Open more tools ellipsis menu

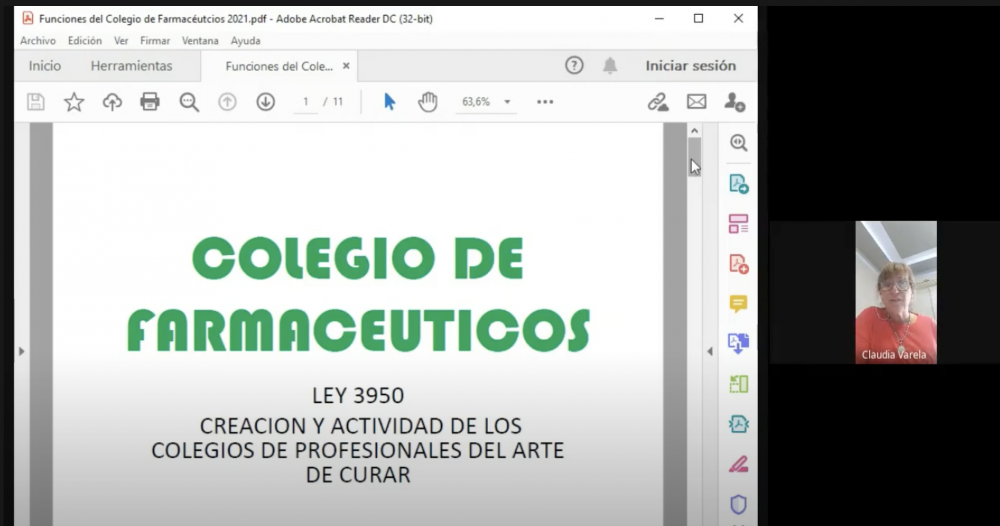pyautogui.click(x=545, y=102)
